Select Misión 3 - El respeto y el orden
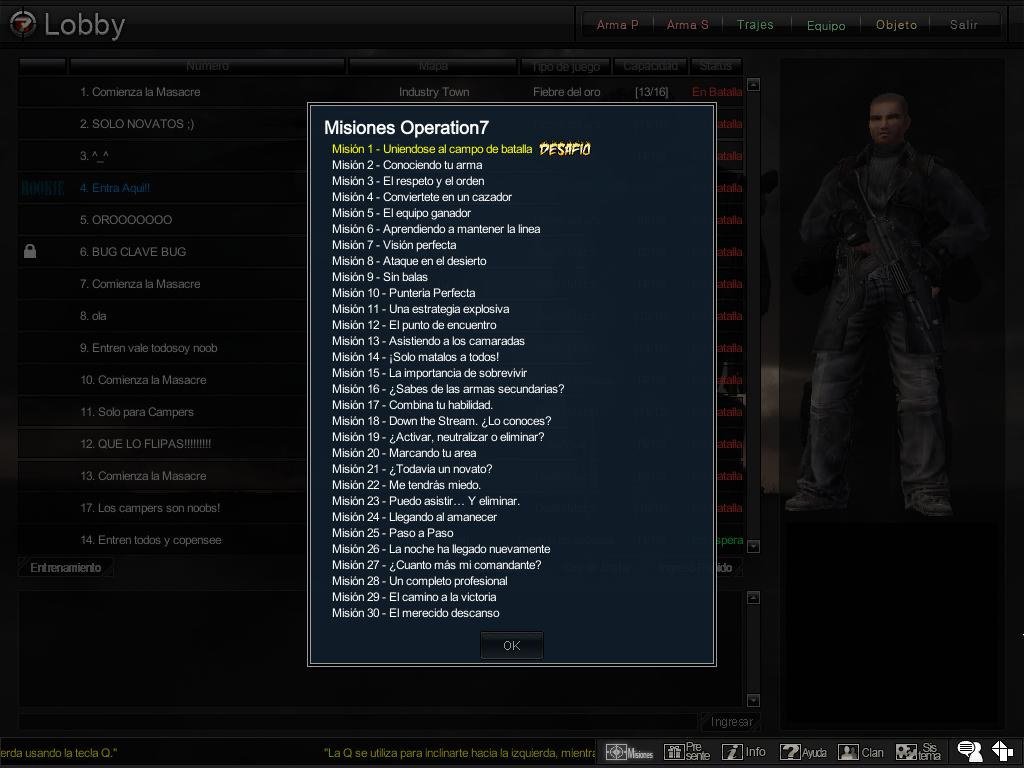The width and height of the screenshot is (1024, 768). (x=408, y=181)
